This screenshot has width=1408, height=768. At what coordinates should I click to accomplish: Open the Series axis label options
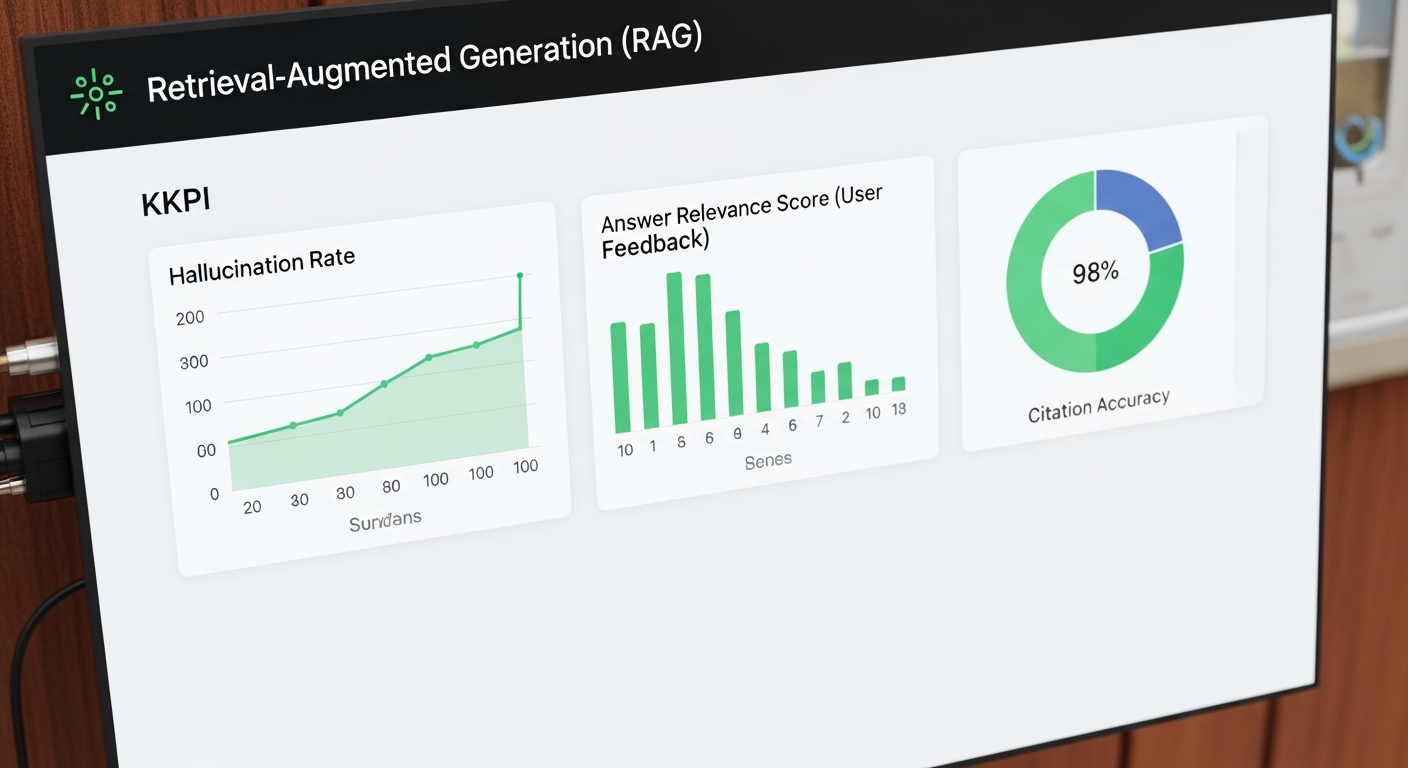[x=766, y=459]
